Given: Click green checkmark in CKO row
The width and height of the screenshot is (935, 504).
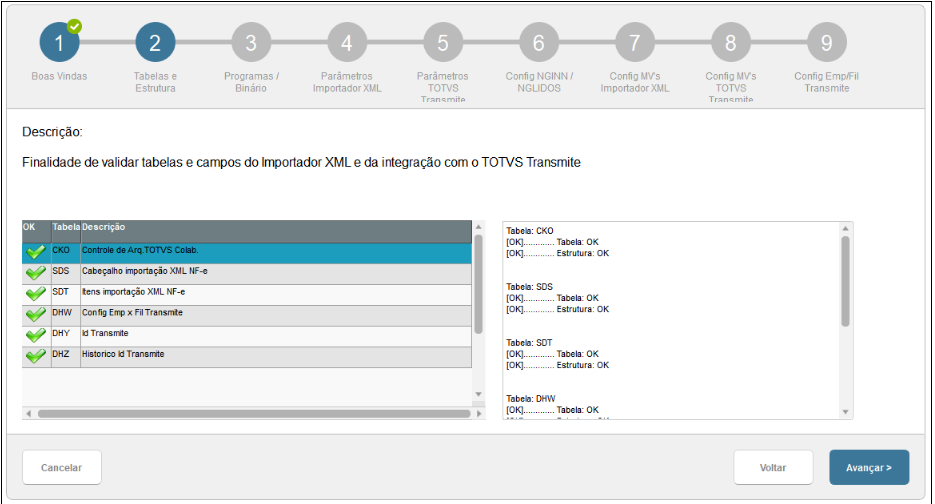Looking at the screenshot, I should point(36,252).
